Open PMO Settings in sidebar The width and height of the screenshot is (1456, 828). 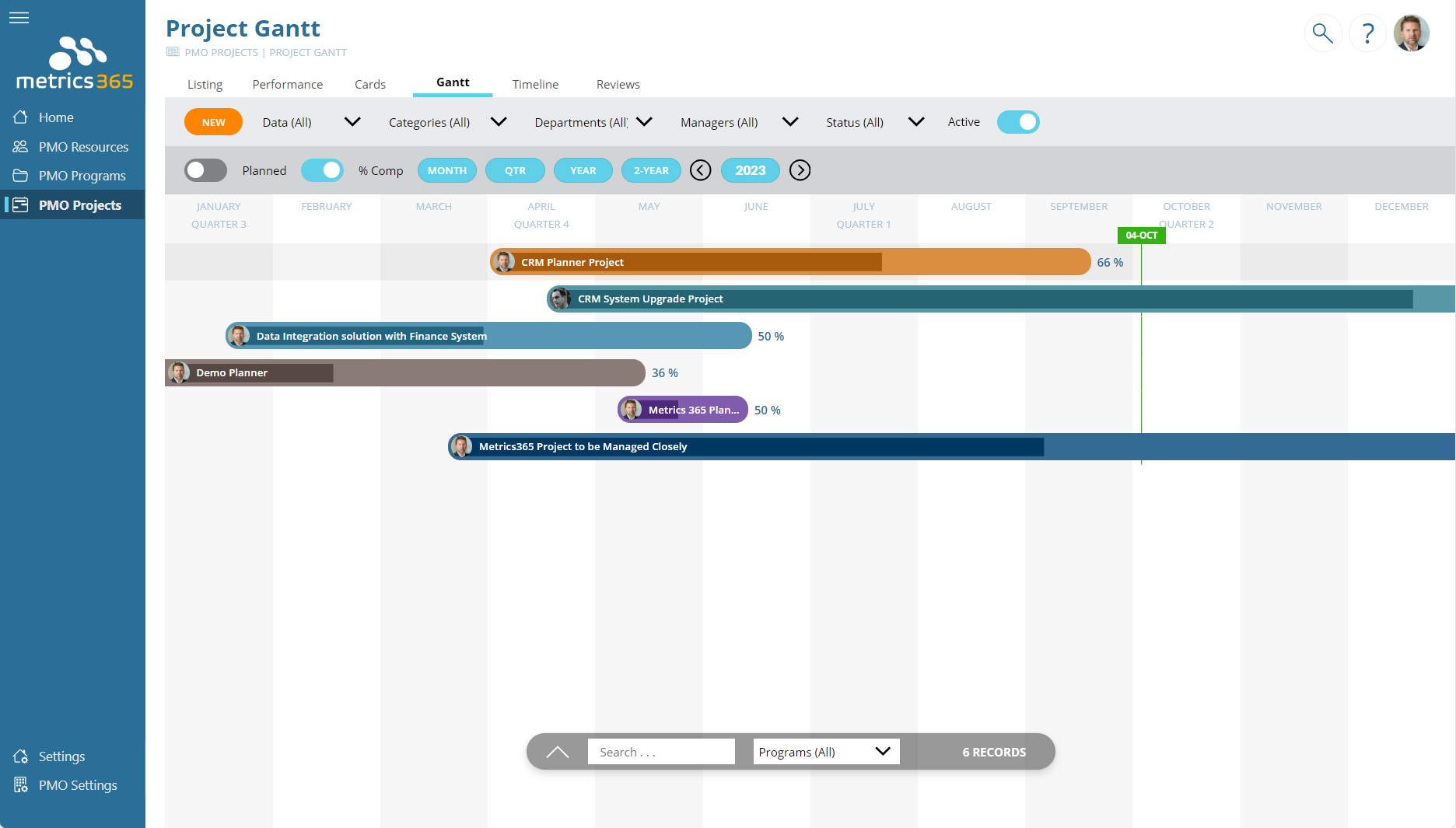tap(72, 785)
